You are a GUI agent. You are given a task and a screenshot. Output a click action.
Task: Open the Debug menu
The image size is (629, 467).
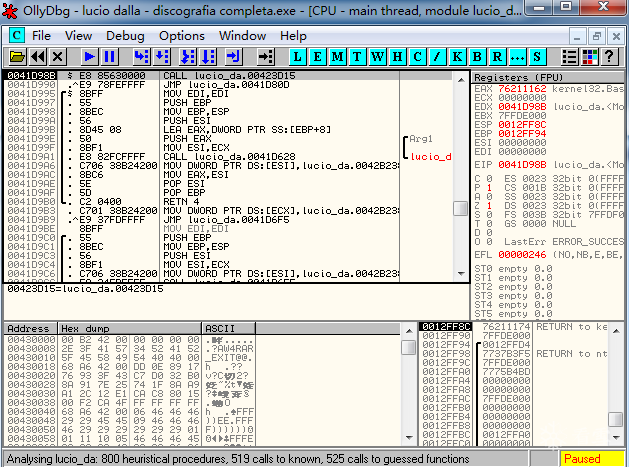125,36
